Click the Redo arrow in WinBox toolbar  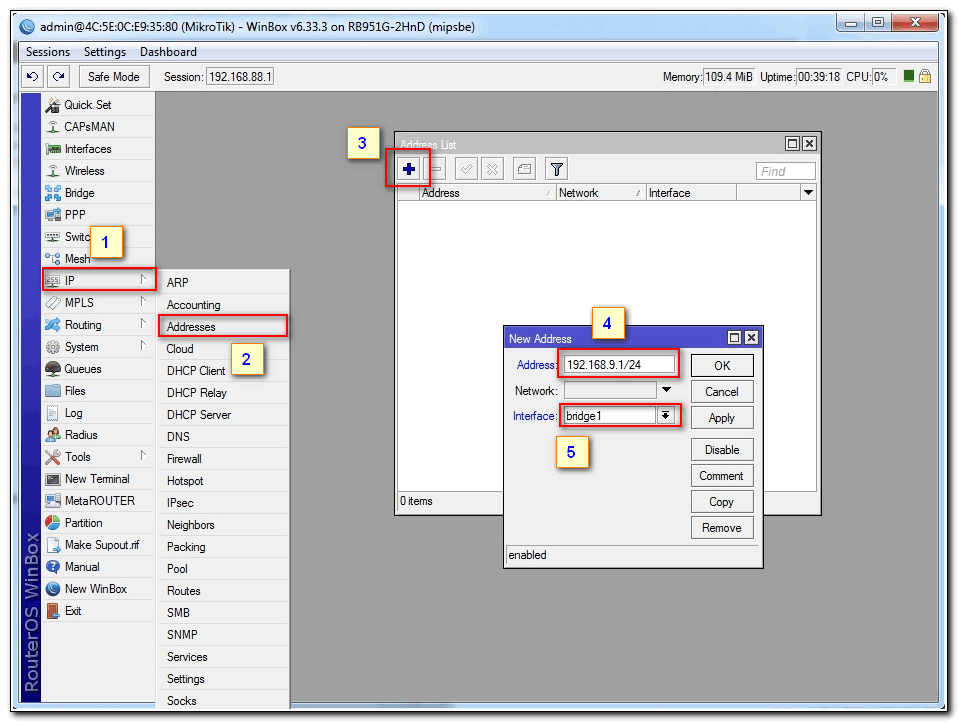(x=59, y=76)
